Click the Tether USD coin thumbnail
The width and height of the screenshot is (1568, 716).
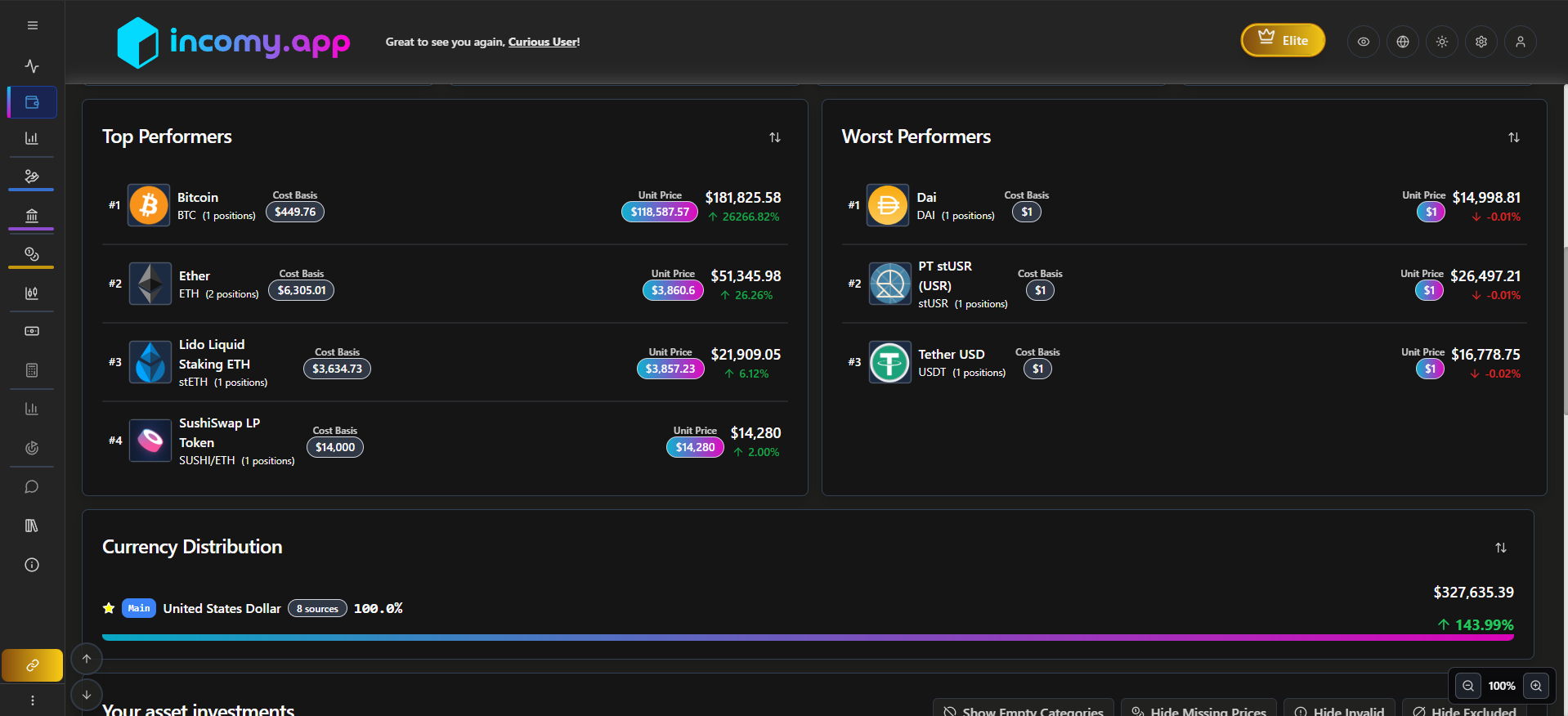tap(889, 362)
